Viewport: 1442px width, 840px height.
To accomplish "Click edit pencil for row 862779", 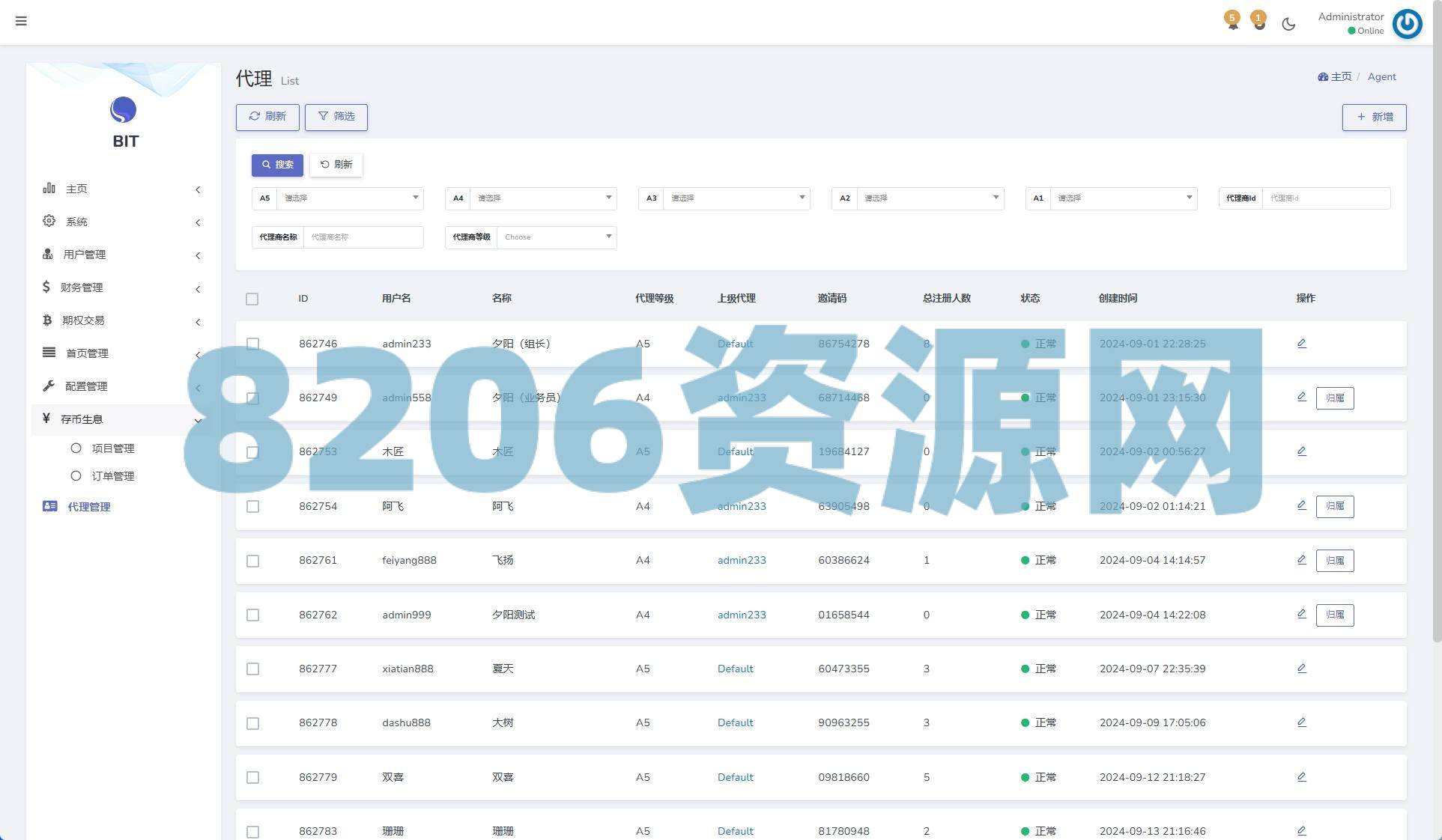I will [x=1301, y=777].
